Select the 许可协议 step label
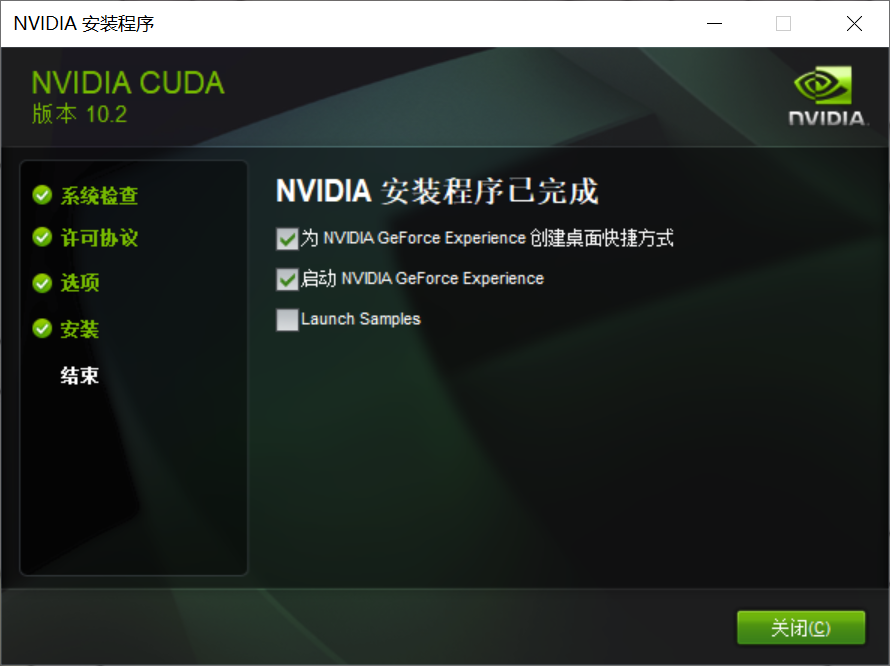The image size is (890, 666). pyautogui.click(x=99, y=238)
